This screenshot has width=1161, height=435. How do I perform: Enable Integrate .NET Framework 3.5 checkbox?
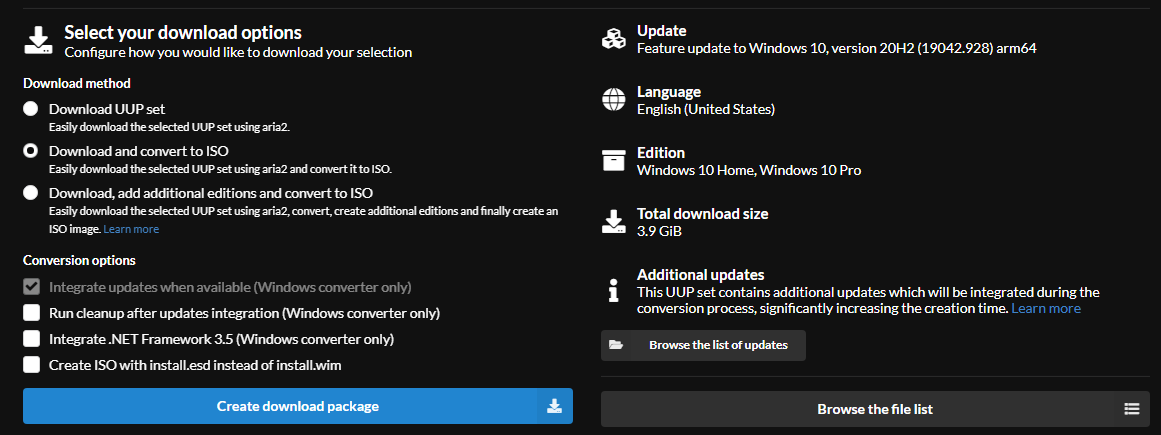[31, 339]
